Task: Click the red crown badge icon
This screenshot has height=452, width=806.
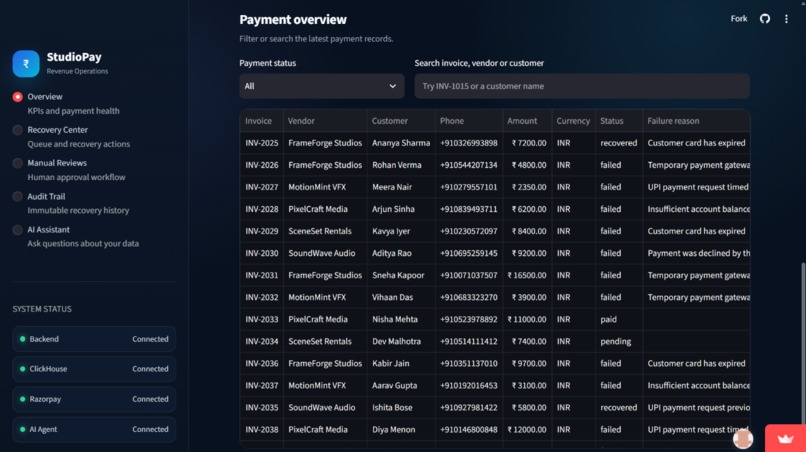Action: click(785, 439)
